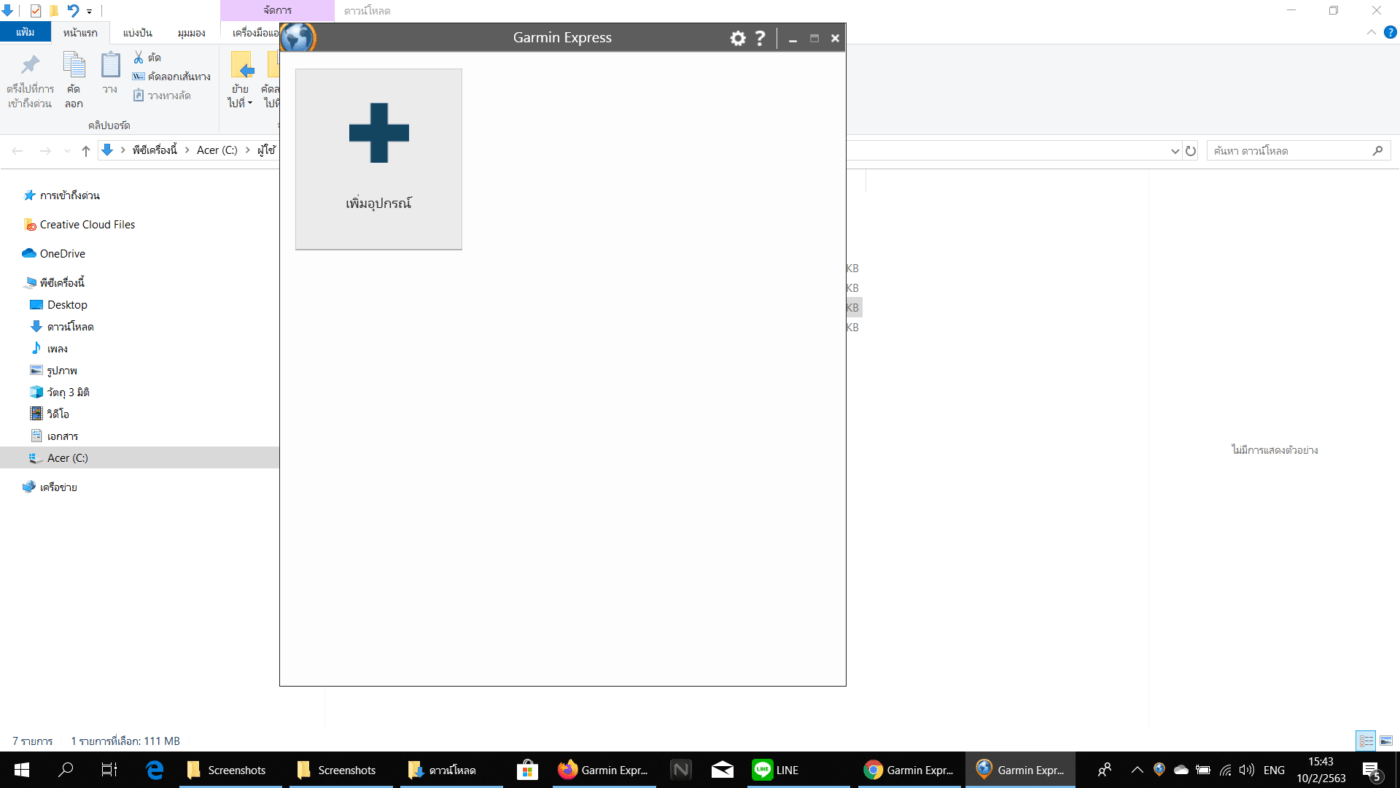This screenshot has height=788, width=1400.
Task: Add a device in Garmin Express
Action: [x=378, y=159]
